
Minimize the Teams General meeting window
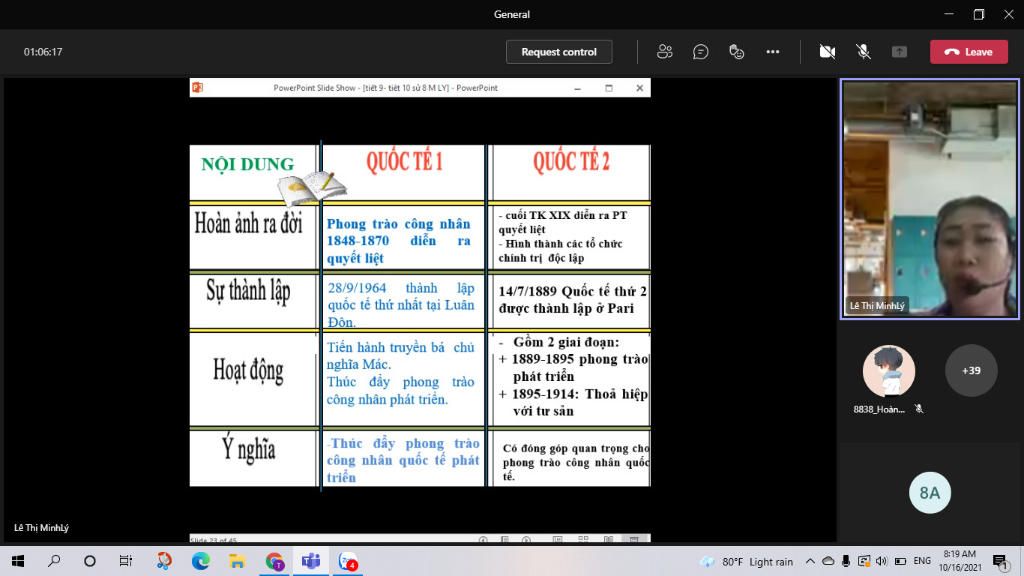(949, 14)
